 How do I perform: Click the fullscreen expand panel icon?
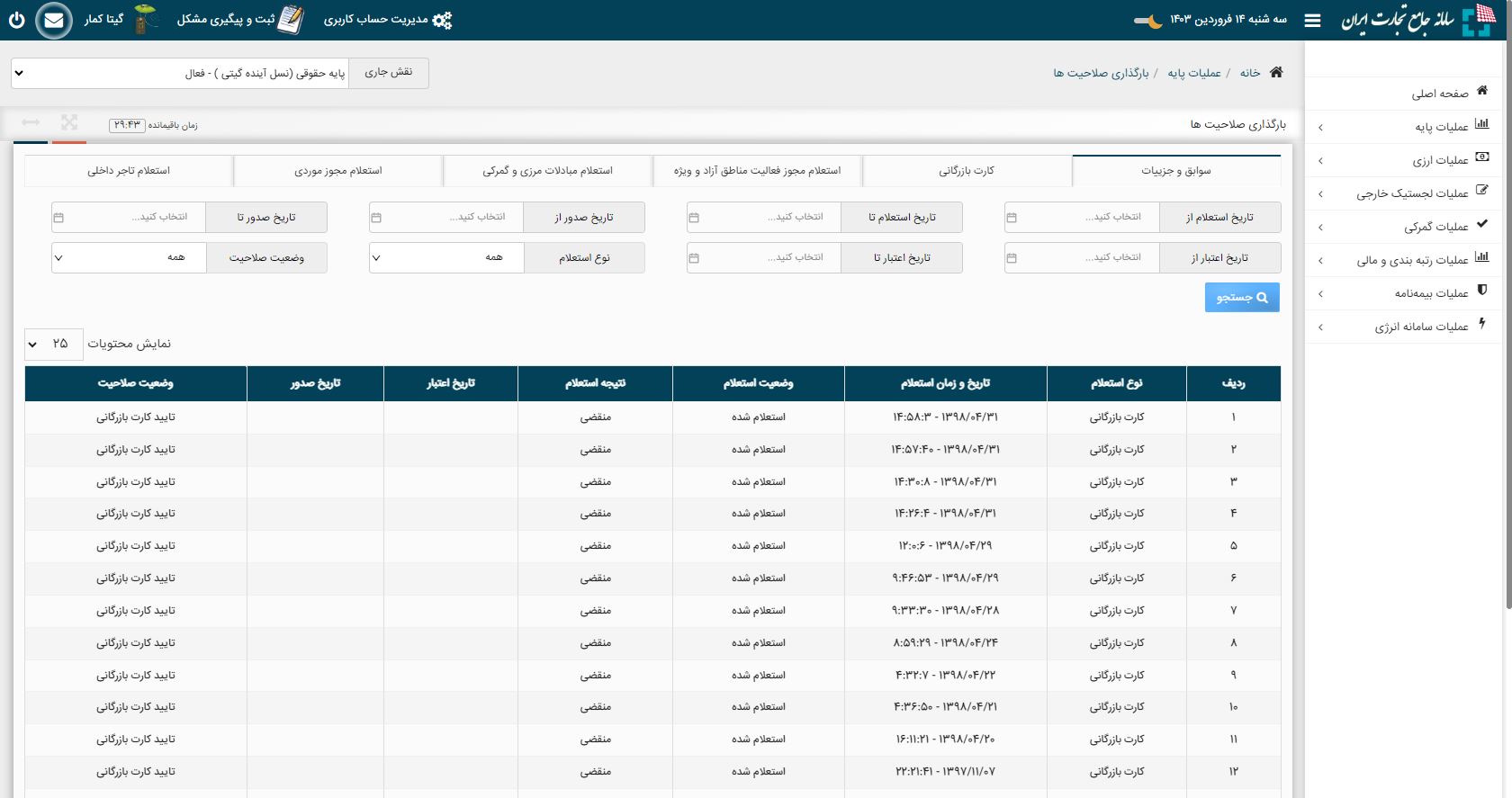69,122
